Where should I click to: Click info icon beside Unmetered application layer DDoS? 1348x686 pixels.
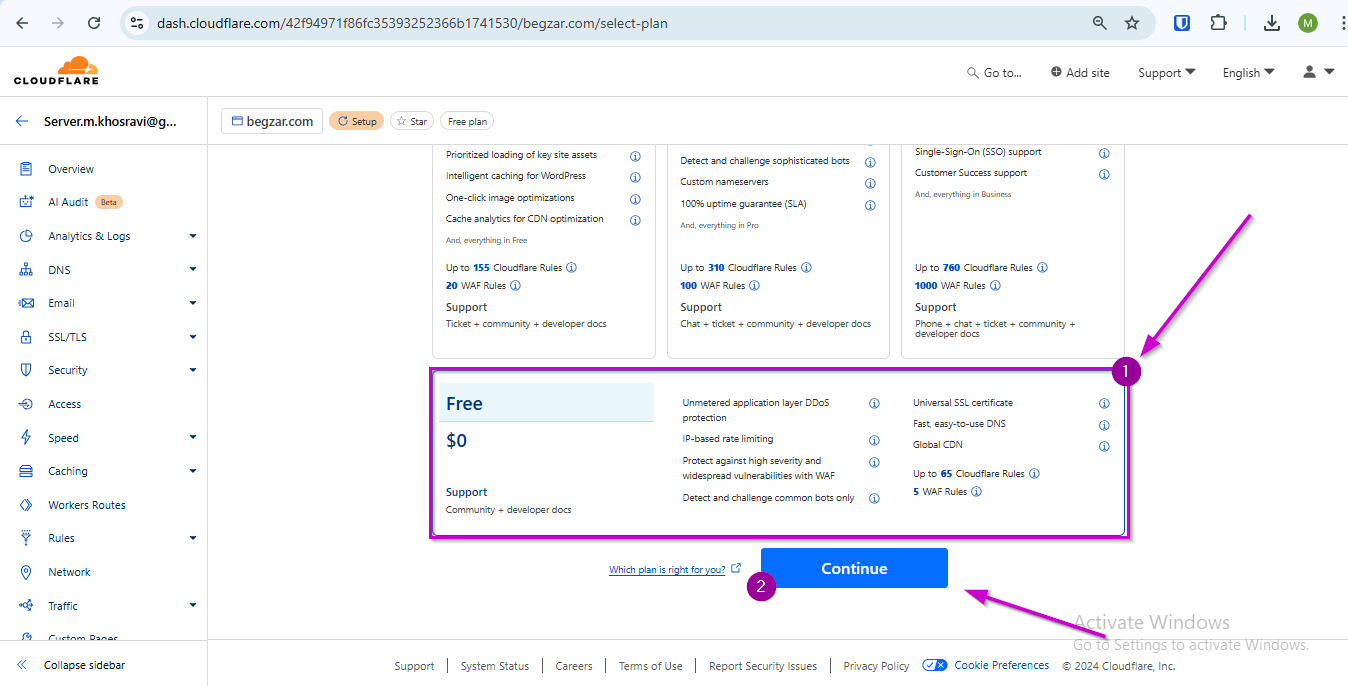[874, 404]
